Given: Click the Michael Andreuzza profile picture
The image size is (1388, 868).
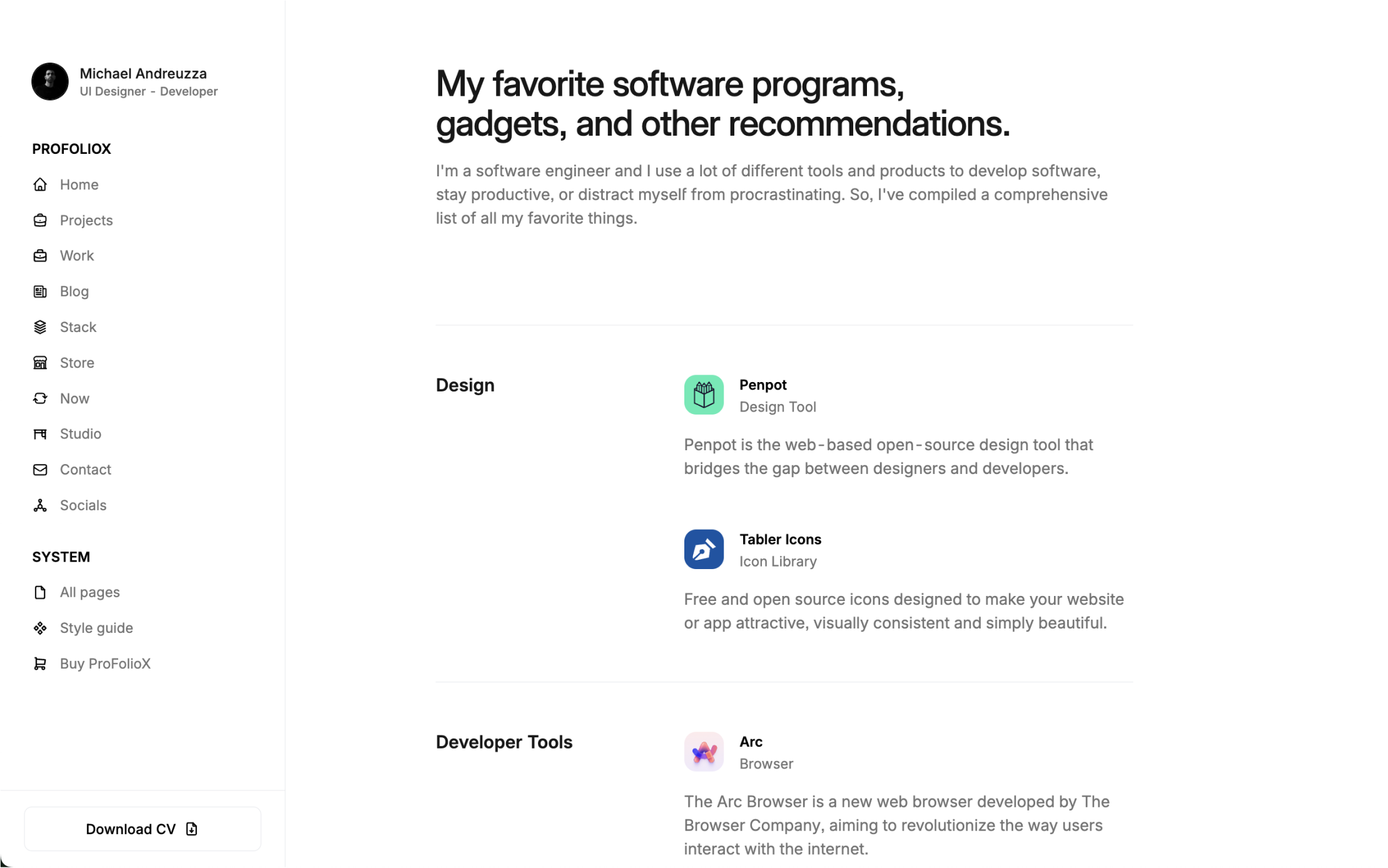Looking at the screenshot, I should (50, 81).
